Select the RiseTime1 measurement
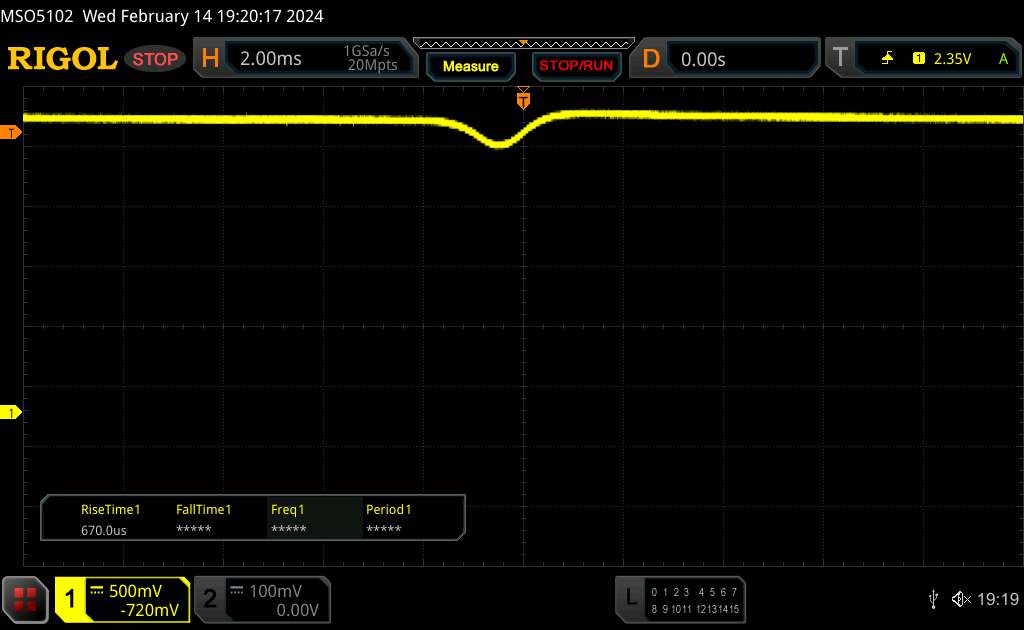 coord(110,509)
